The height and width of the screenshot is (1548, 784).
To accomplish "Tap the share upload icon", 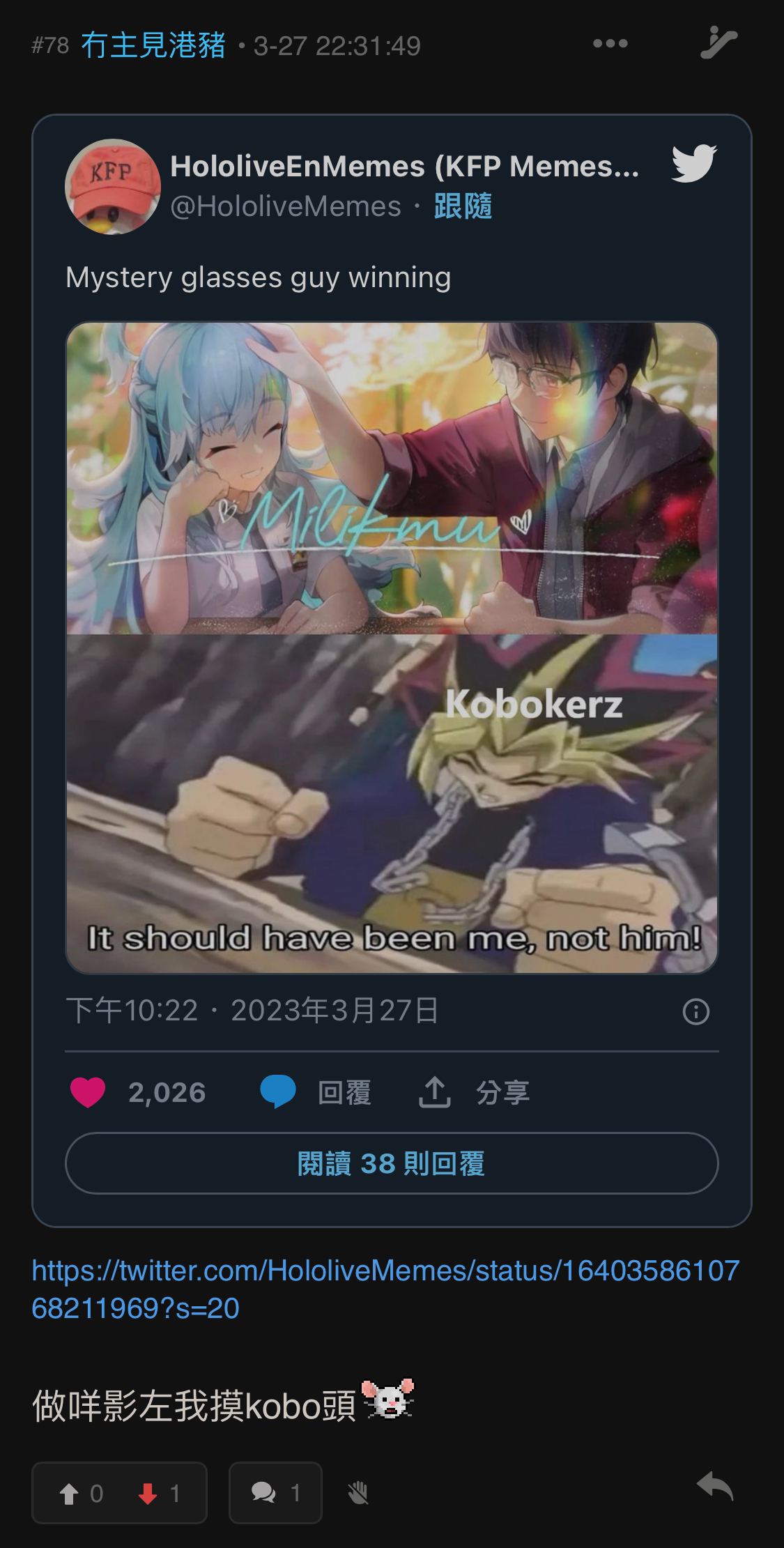I will (435, 1092).
